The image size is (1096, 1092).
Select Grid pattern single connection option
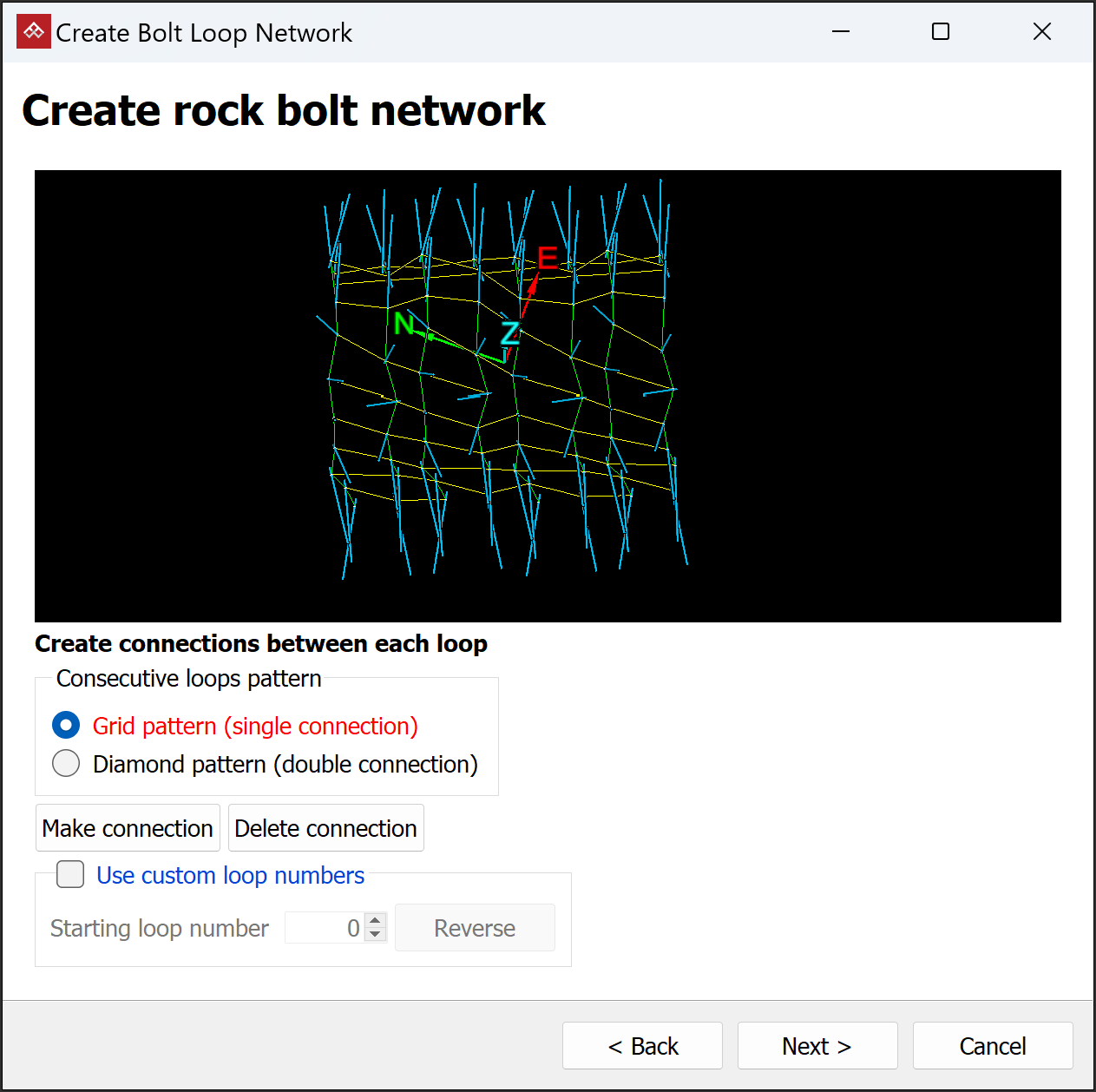point(66,726)
